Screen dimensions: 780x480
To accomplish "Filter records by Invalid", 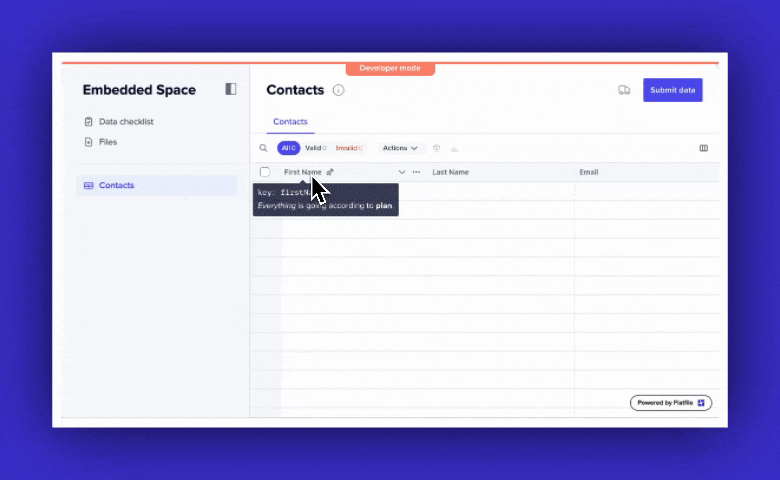I will (349, 148).
